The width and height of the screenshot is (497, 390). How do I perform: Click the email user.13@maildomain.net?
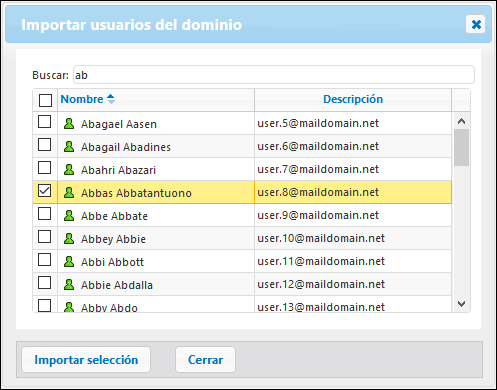(321, 307)
